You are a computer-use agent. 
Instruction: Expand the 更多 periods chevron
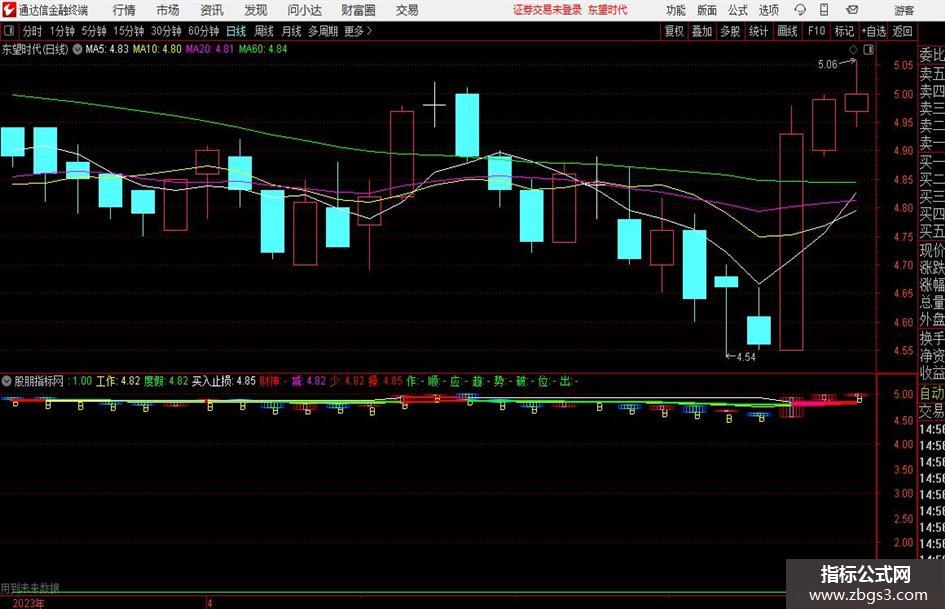[x=369, y=31]
